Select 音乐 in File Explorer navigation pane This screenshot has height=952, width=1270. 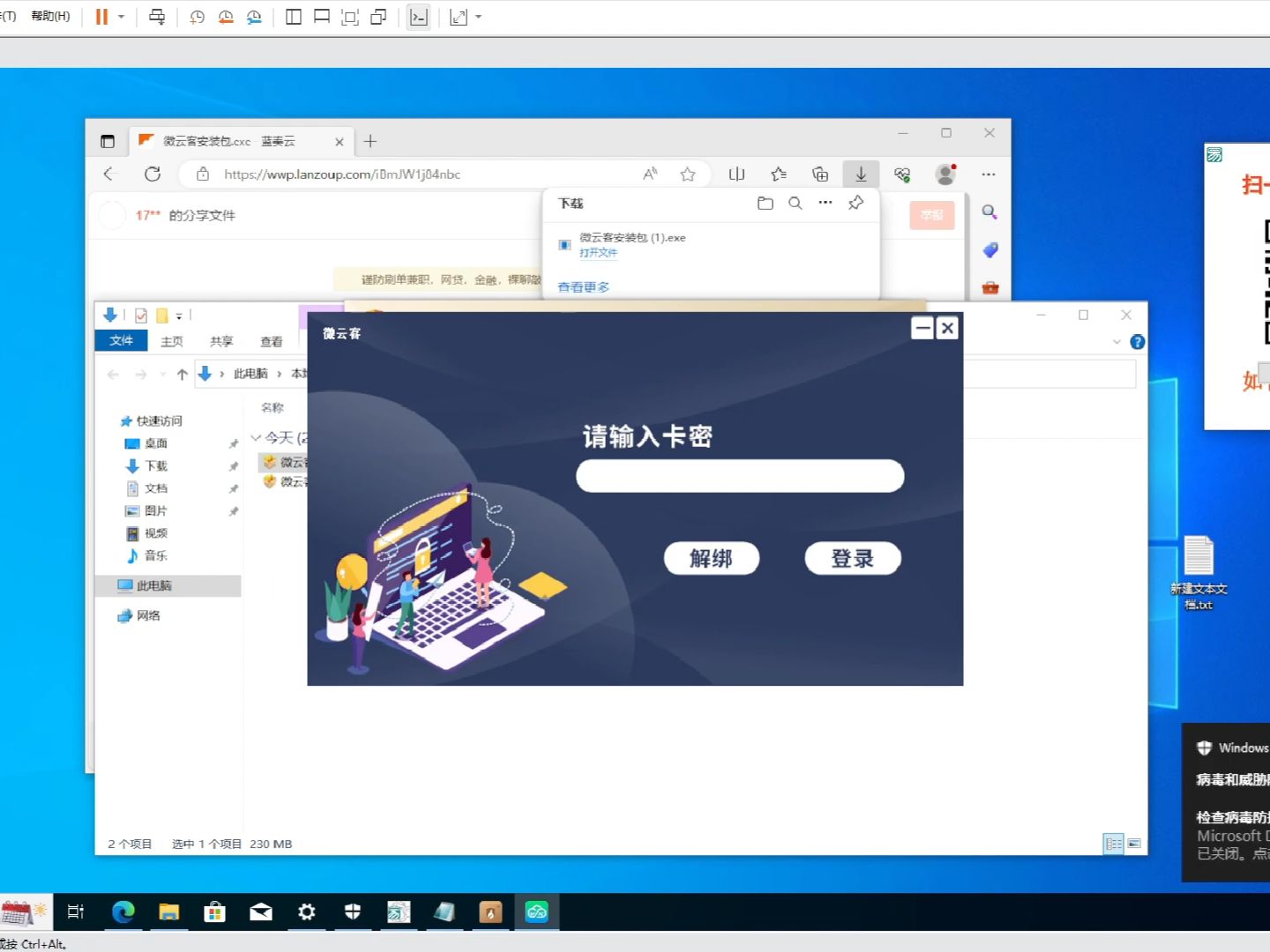point(156,555)
